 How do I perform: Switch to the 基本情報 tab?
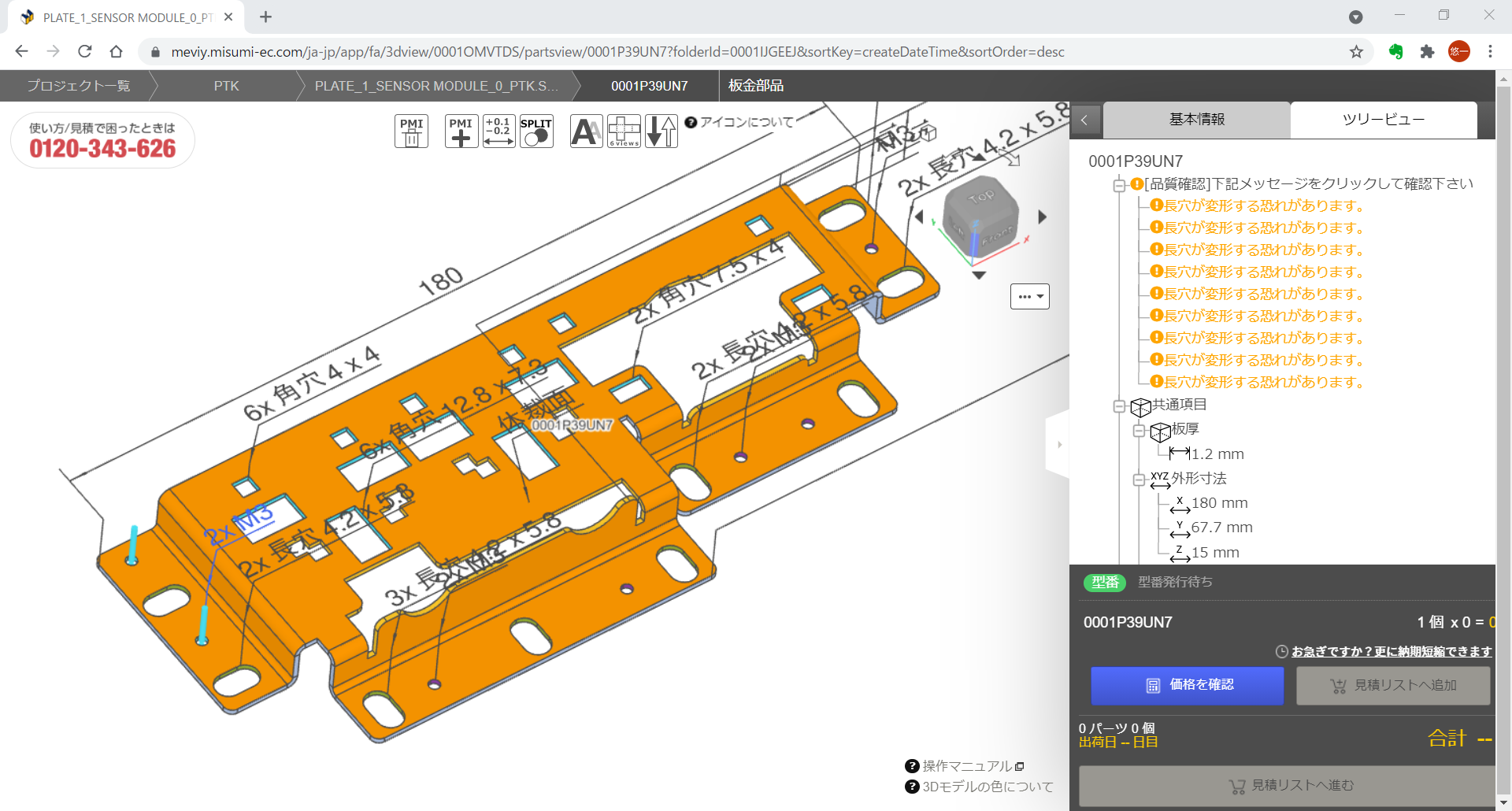click(x=1196, y=120)
